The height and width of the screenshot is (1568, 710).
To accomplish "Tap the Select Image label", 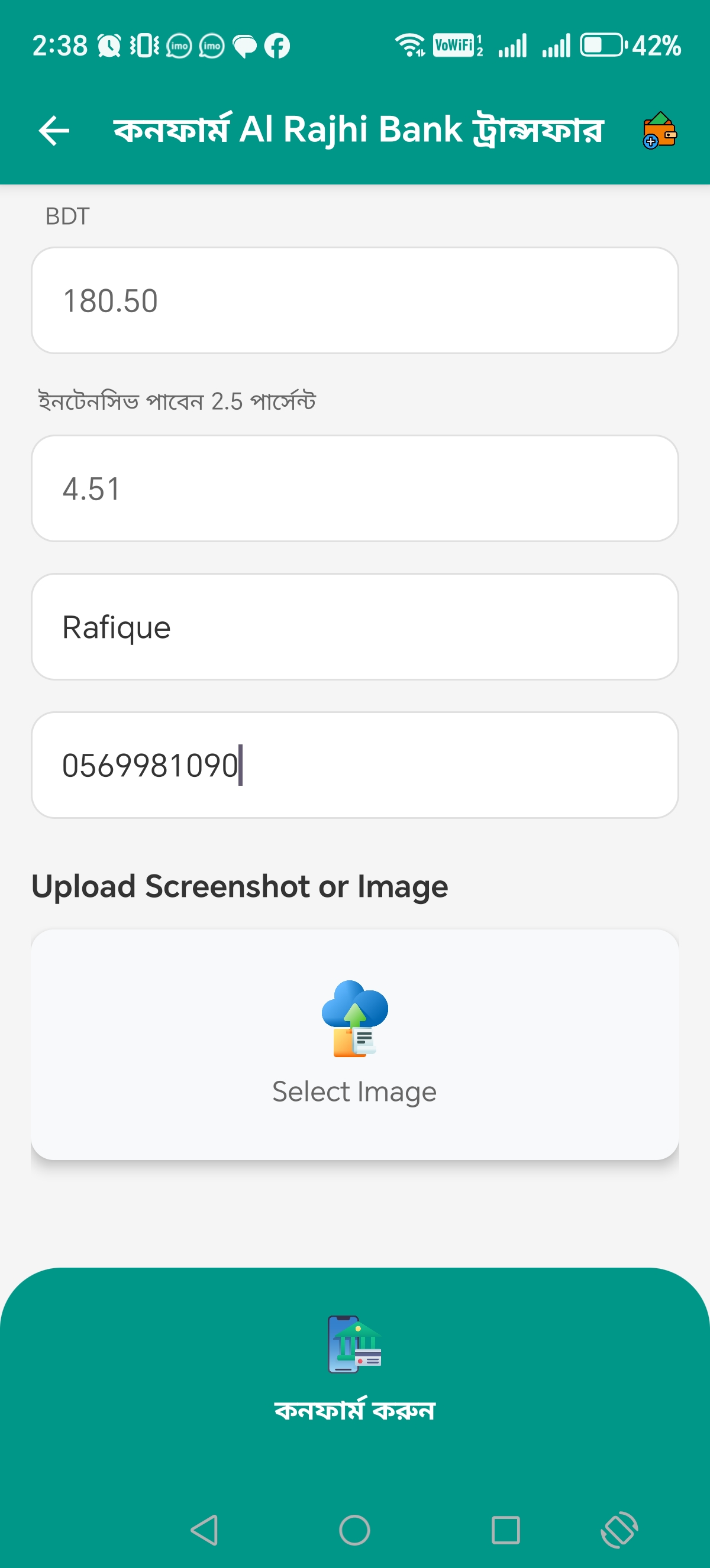I will click(354, 1092).
